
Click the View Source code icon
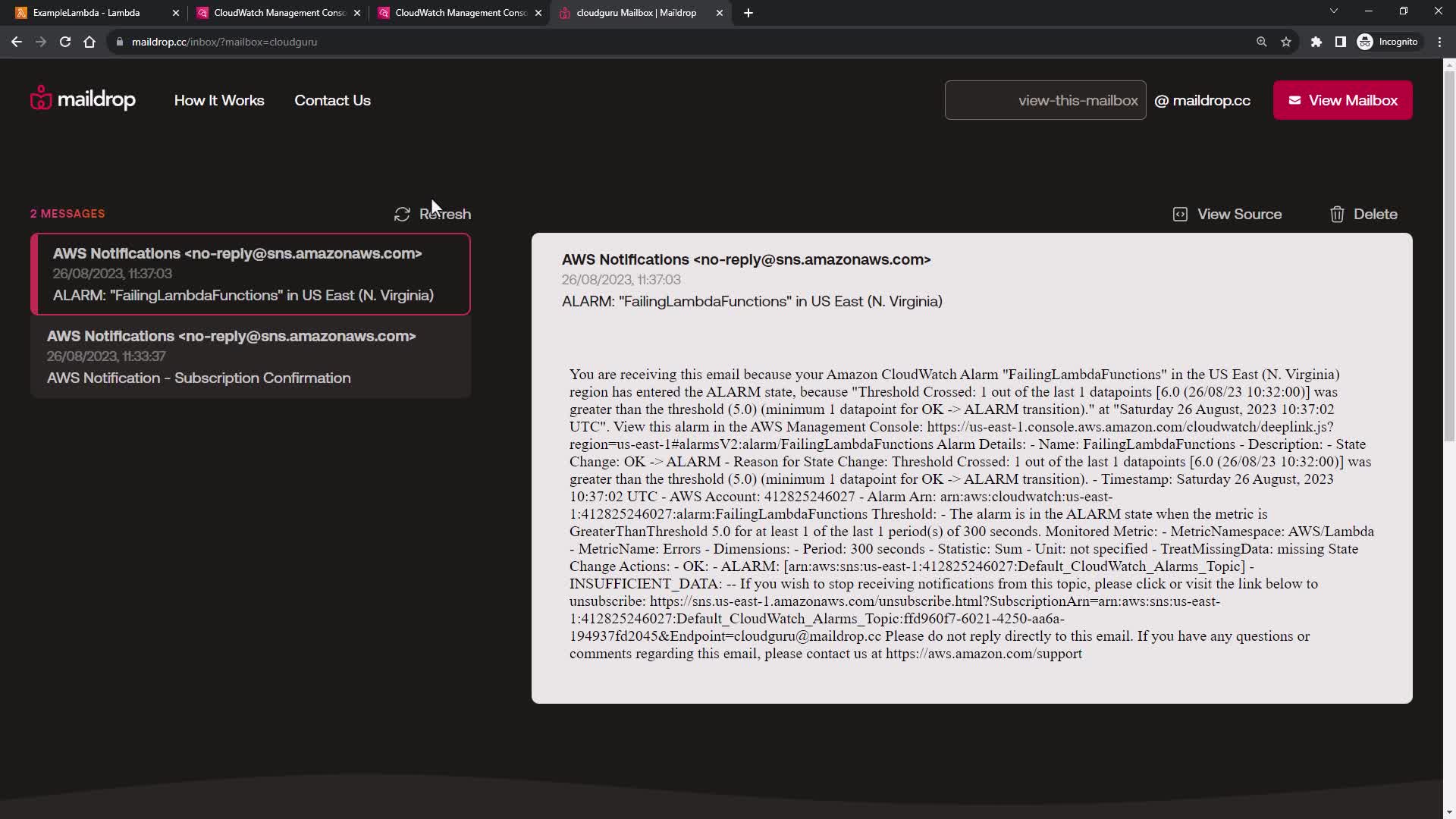tap(1180, 215)
